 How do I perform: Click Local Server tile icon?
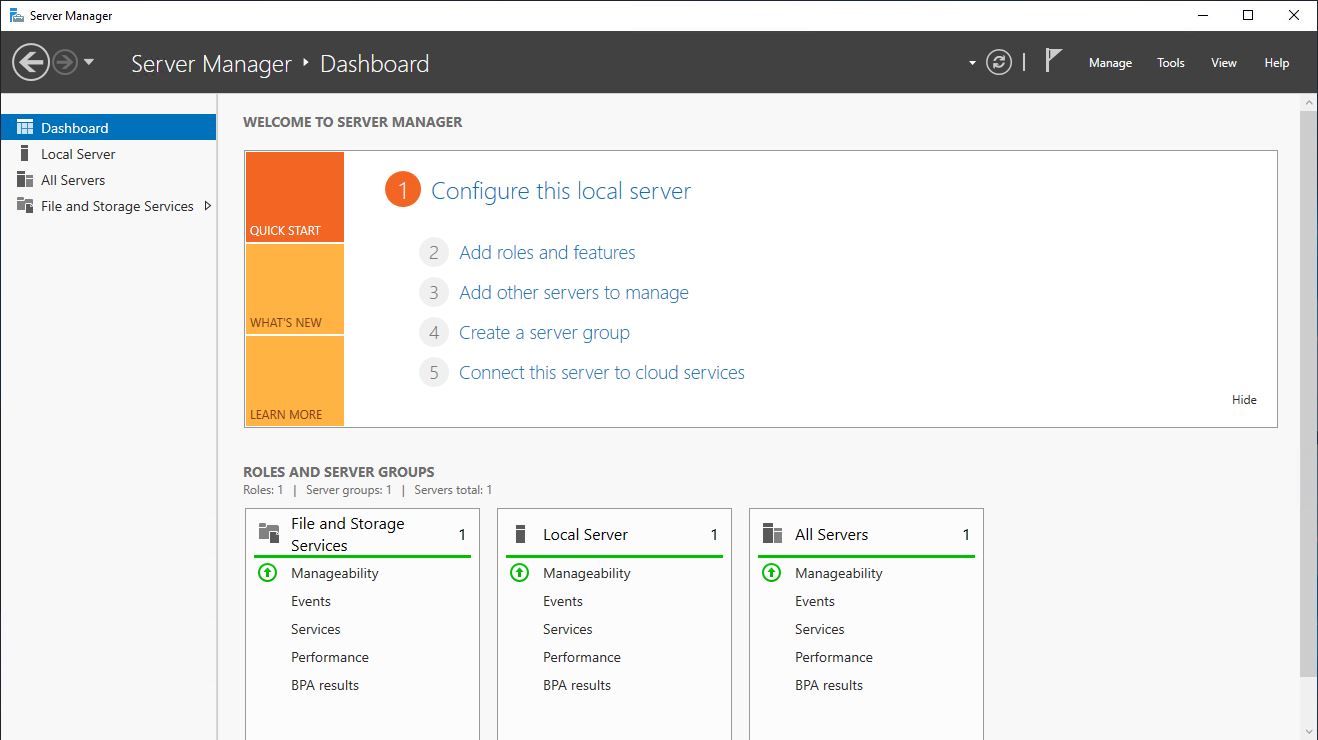pos(520,533)
